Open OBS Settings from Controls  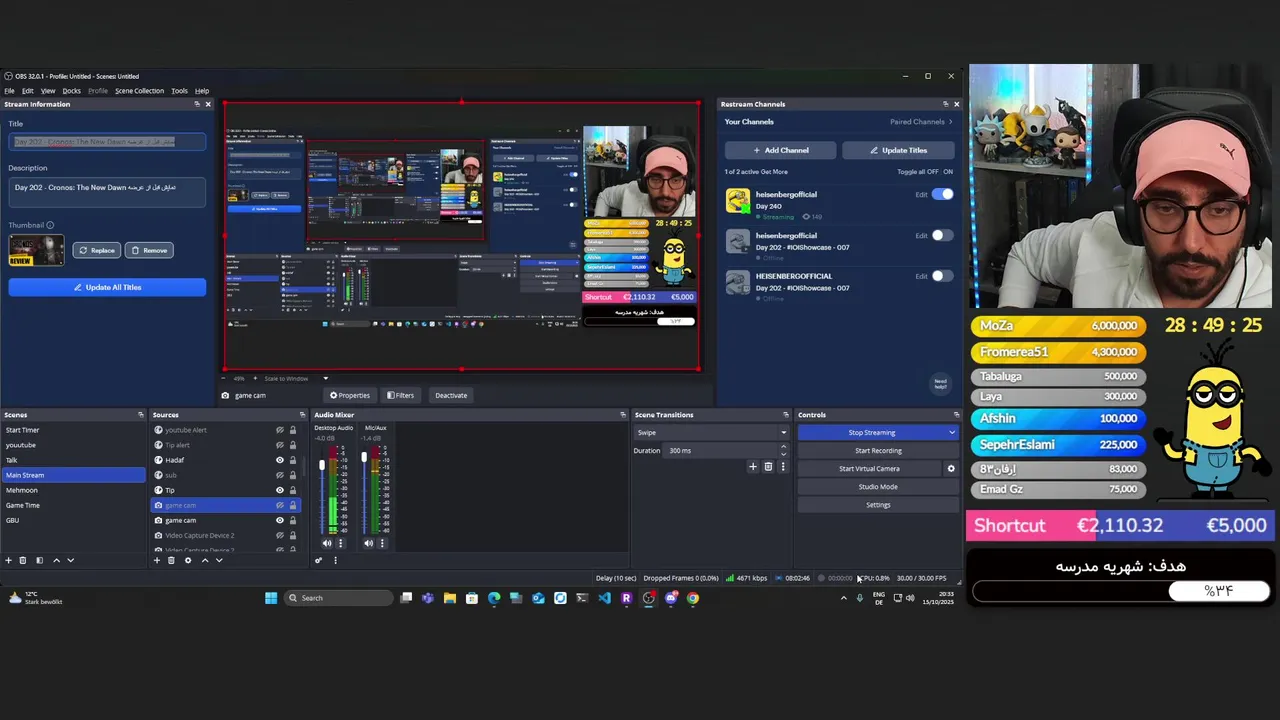tap(877, 505)
